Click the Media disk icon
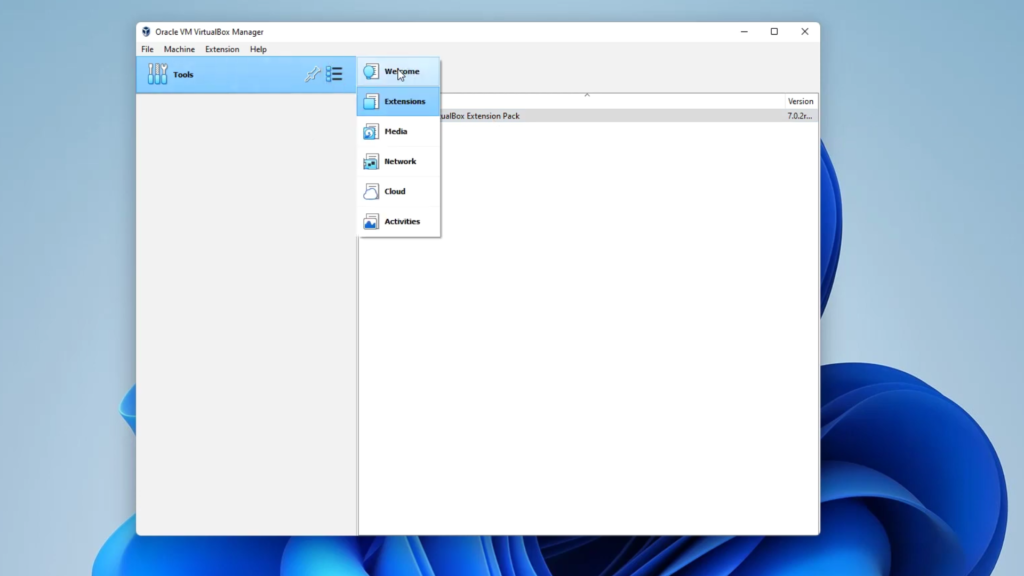This screenshot has height=576, width=1024. 371,131
